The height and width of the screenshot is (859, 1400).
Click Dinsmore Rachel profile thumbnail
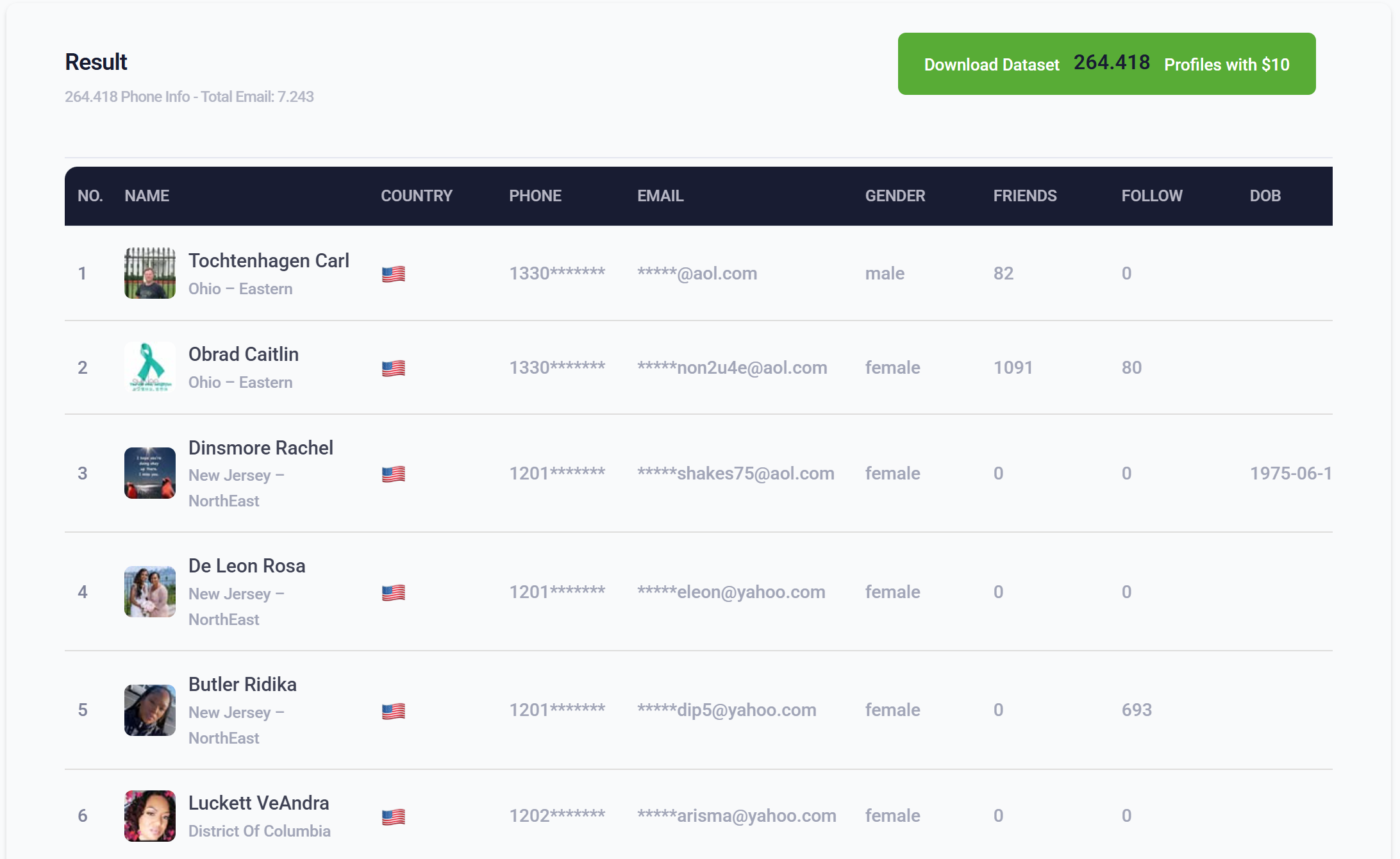point(149,473)
